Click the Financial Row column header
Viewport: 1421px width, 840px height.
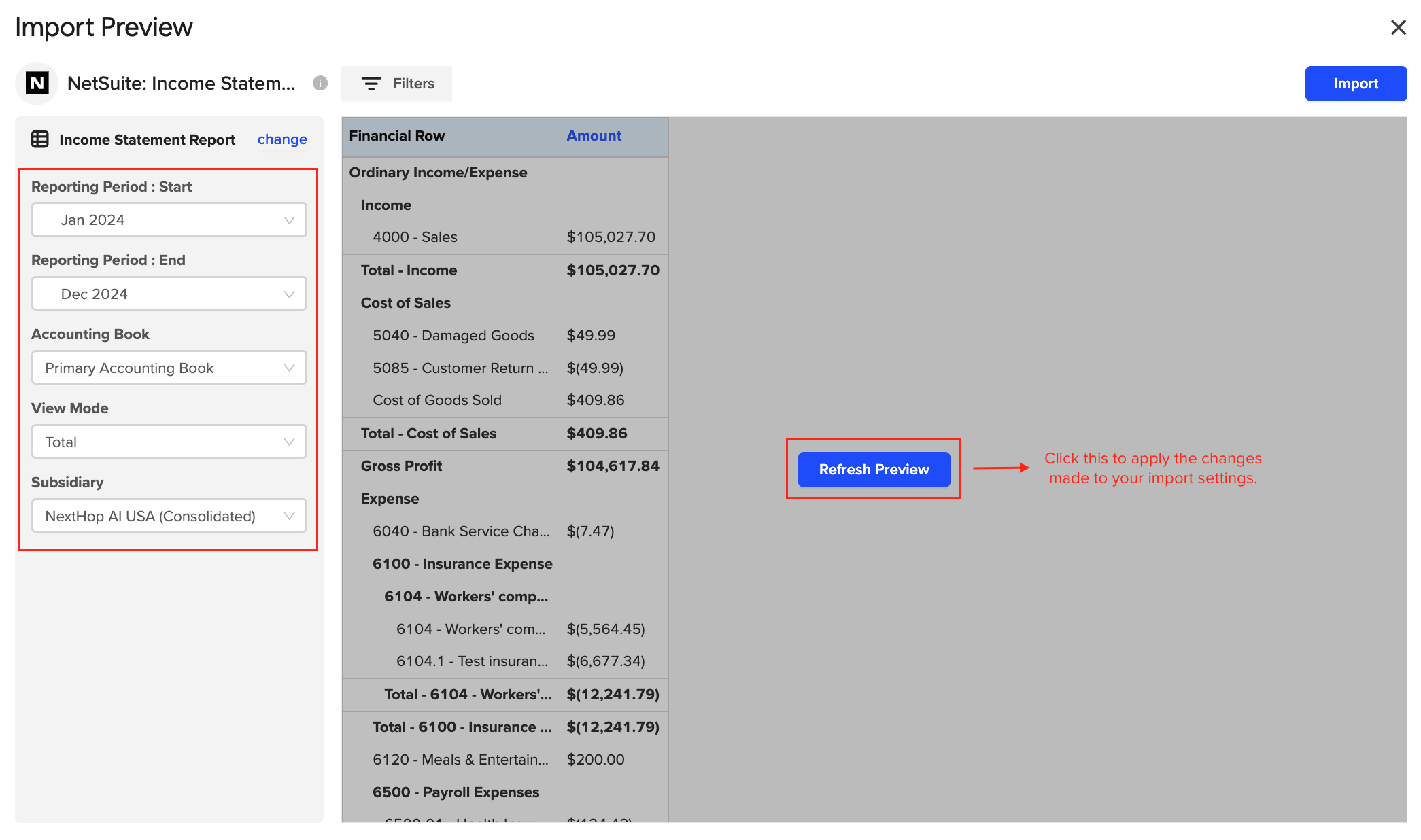(x=397, y=135)
